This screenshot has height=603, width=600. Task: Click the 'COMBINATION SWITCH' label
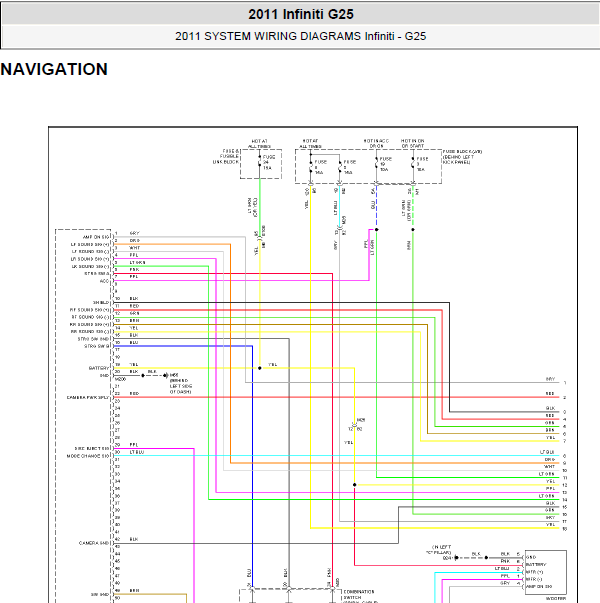pos(359,595)
